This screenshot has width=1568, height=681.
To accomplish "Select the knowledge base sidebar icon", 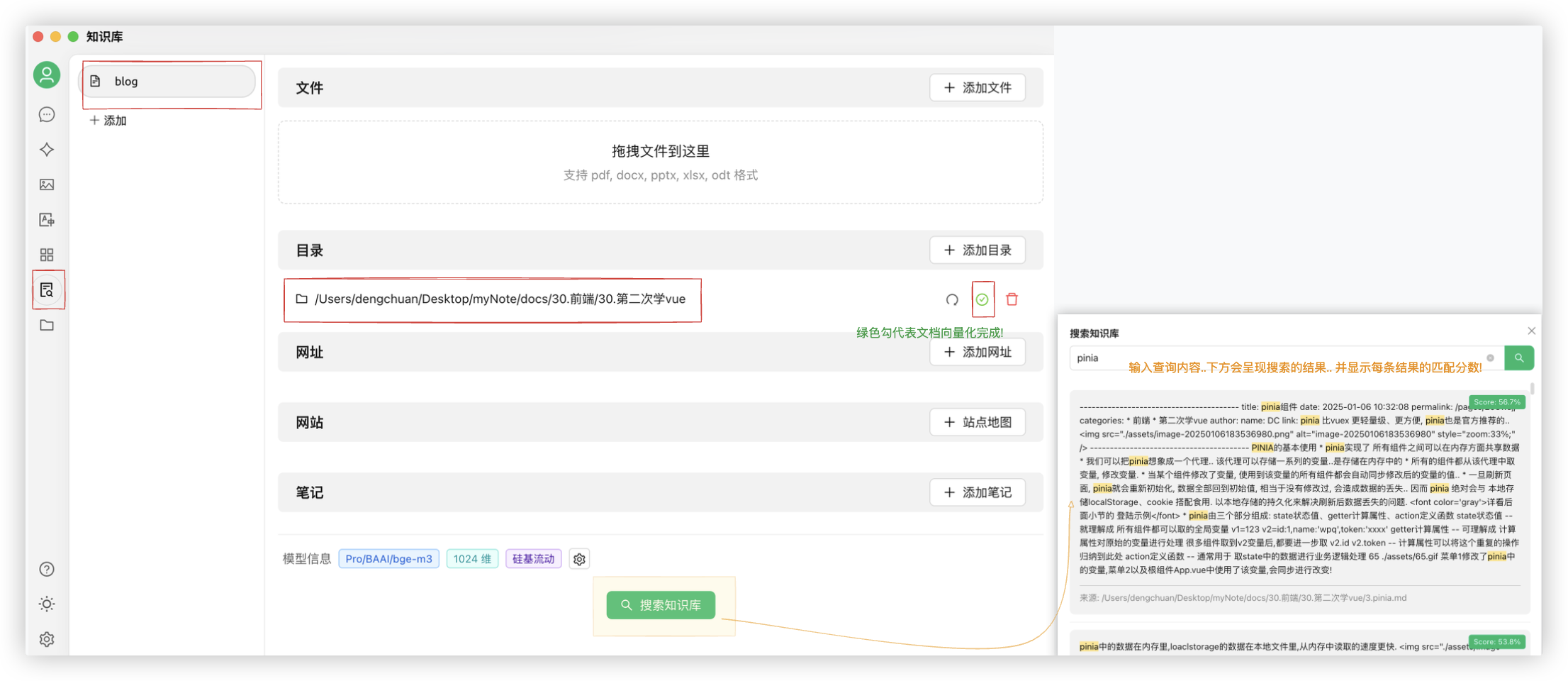I will (47, 290).
